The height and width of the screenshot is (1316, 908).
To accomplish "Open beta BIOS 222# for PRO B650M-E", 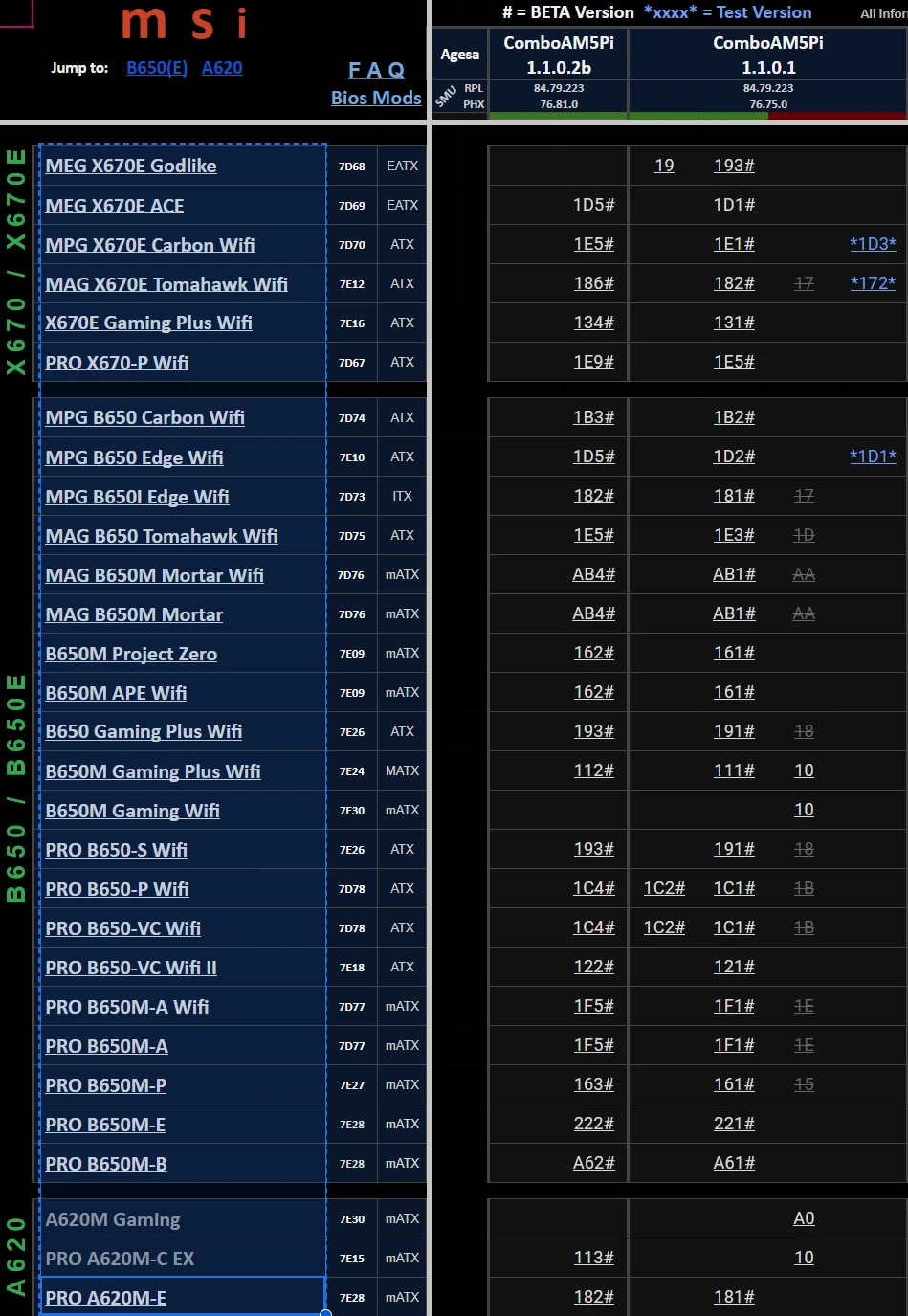I will (593, 1124).
